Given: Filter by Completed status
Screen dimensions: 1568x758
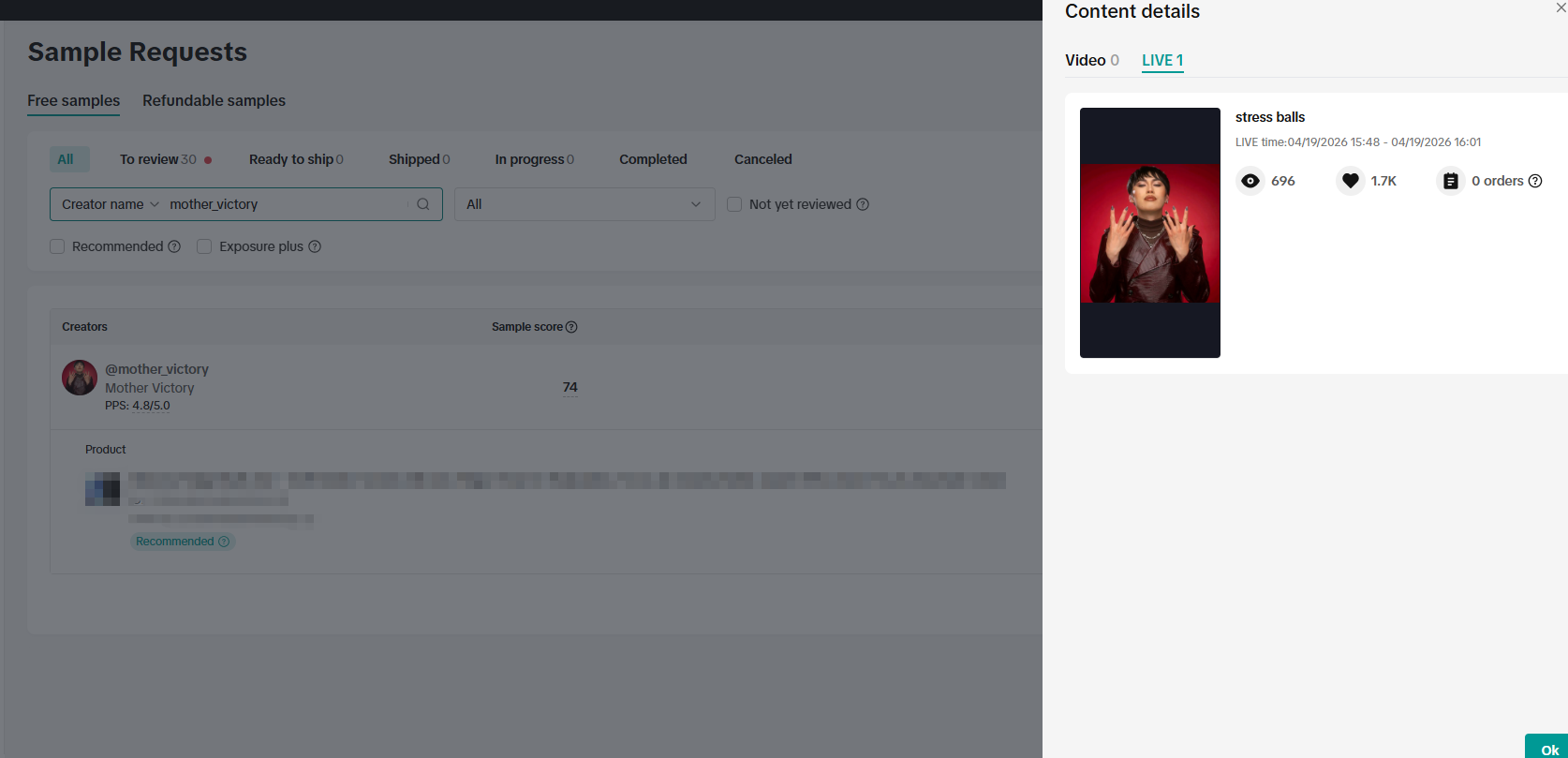Looking at the screenshot, I should click(x=653, y=159).
